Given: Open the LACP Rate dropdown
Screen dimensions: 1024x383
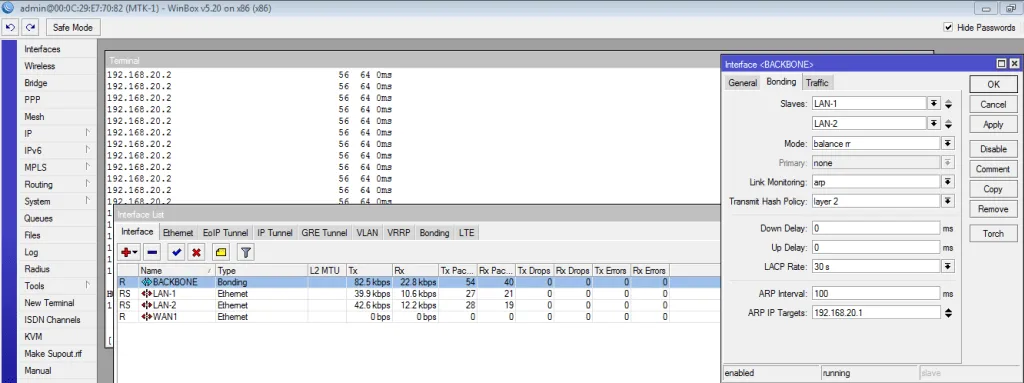Looking at the screenshot, I should pyautogui.click(x=948, y=267).
